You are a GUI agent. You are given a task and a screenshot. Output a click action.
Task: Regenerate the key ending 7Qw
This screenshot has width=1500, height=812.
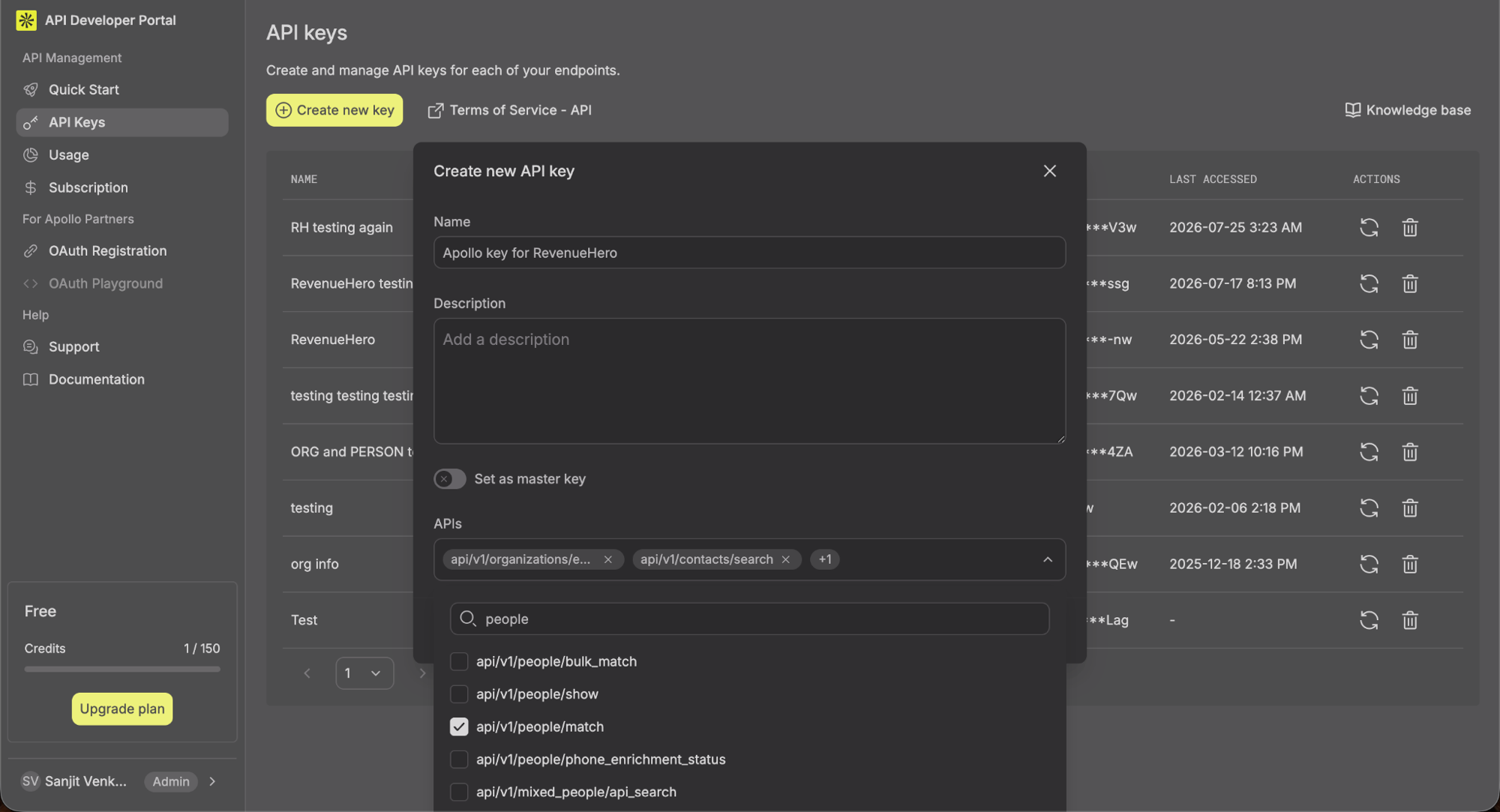point(1369,396)
